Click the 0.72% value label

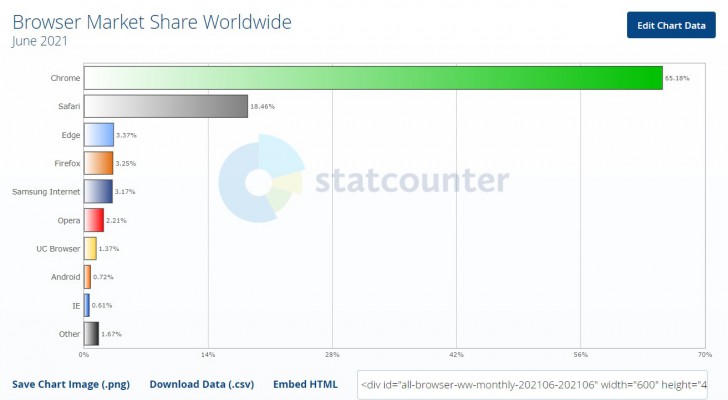coord(103,277)
